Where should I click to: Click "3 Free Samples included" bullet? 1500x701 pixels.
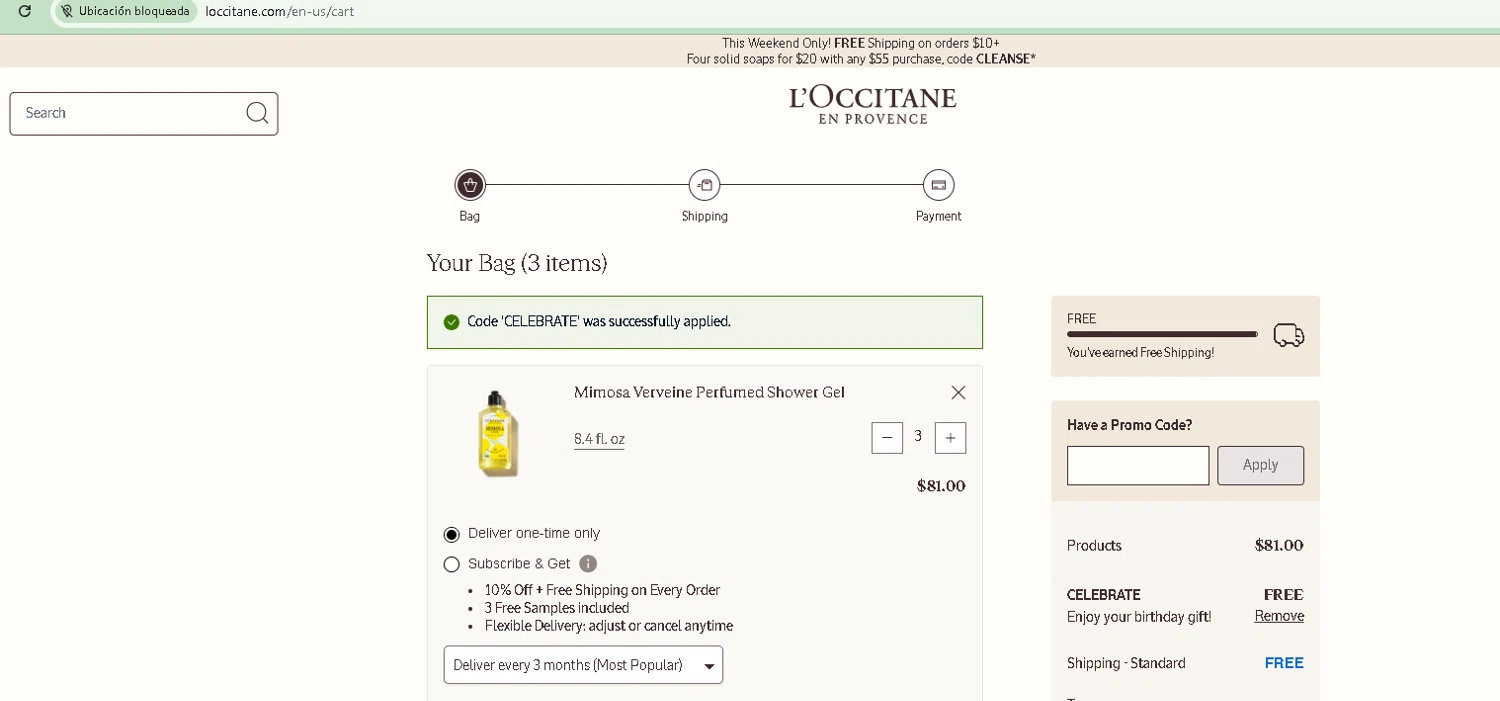[x=557, y=608]
